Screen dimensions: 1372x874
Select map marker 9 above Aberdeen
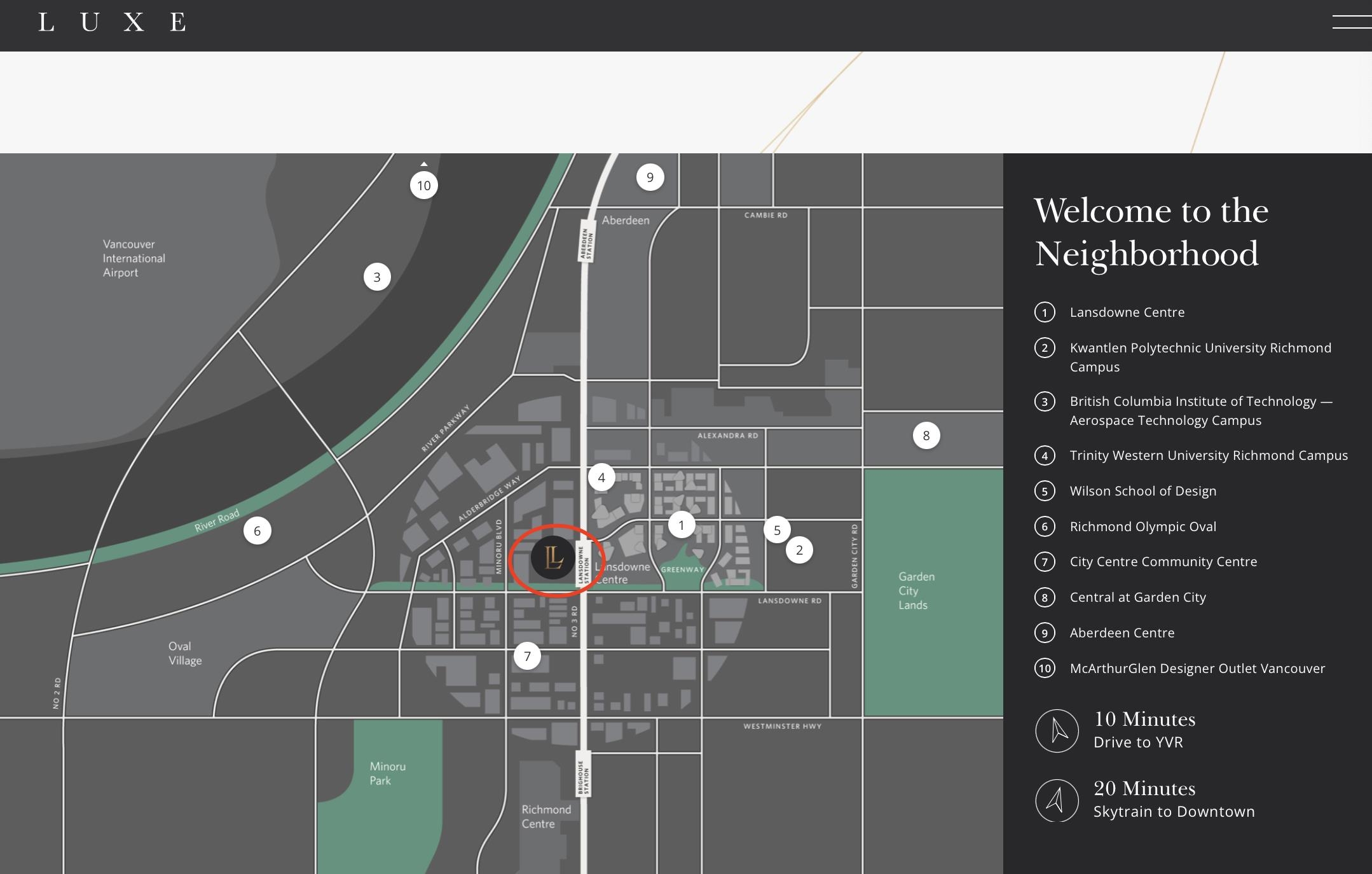[x=650, y=177]
